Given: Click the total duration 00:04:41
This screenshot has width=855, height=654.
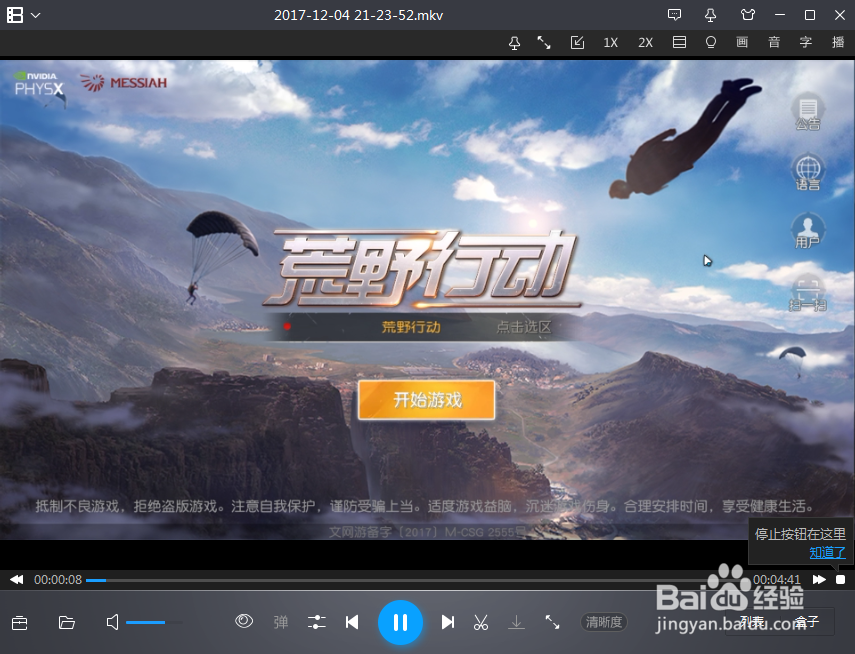Looking at the screenshot, I should 777,579.
